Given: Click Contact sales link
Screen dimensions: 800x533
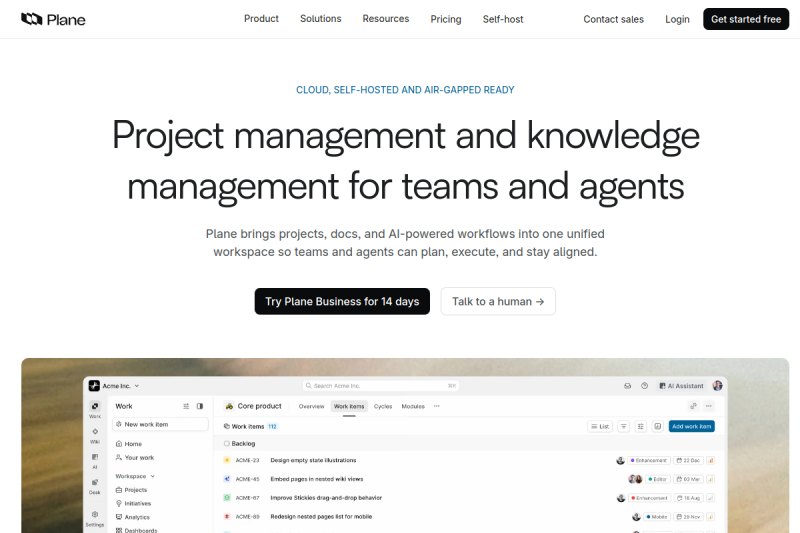Looking at the screenshot, I should [613, 19].
